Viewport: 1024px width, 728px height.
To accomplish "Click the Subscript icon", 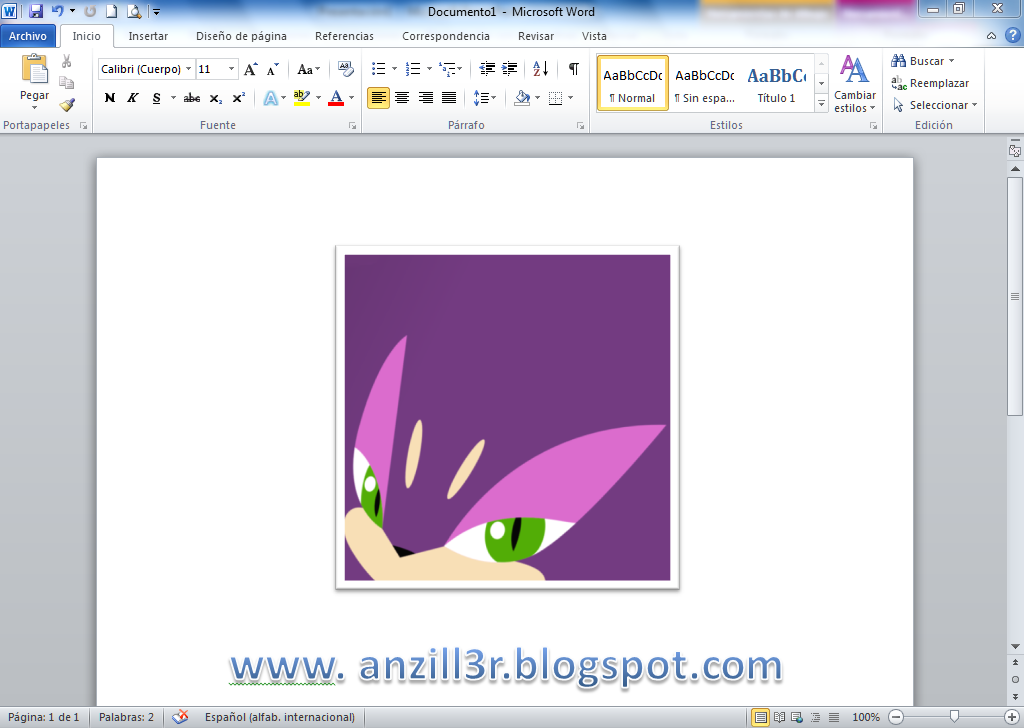I will pyautogui.click(x=216, y=99).
